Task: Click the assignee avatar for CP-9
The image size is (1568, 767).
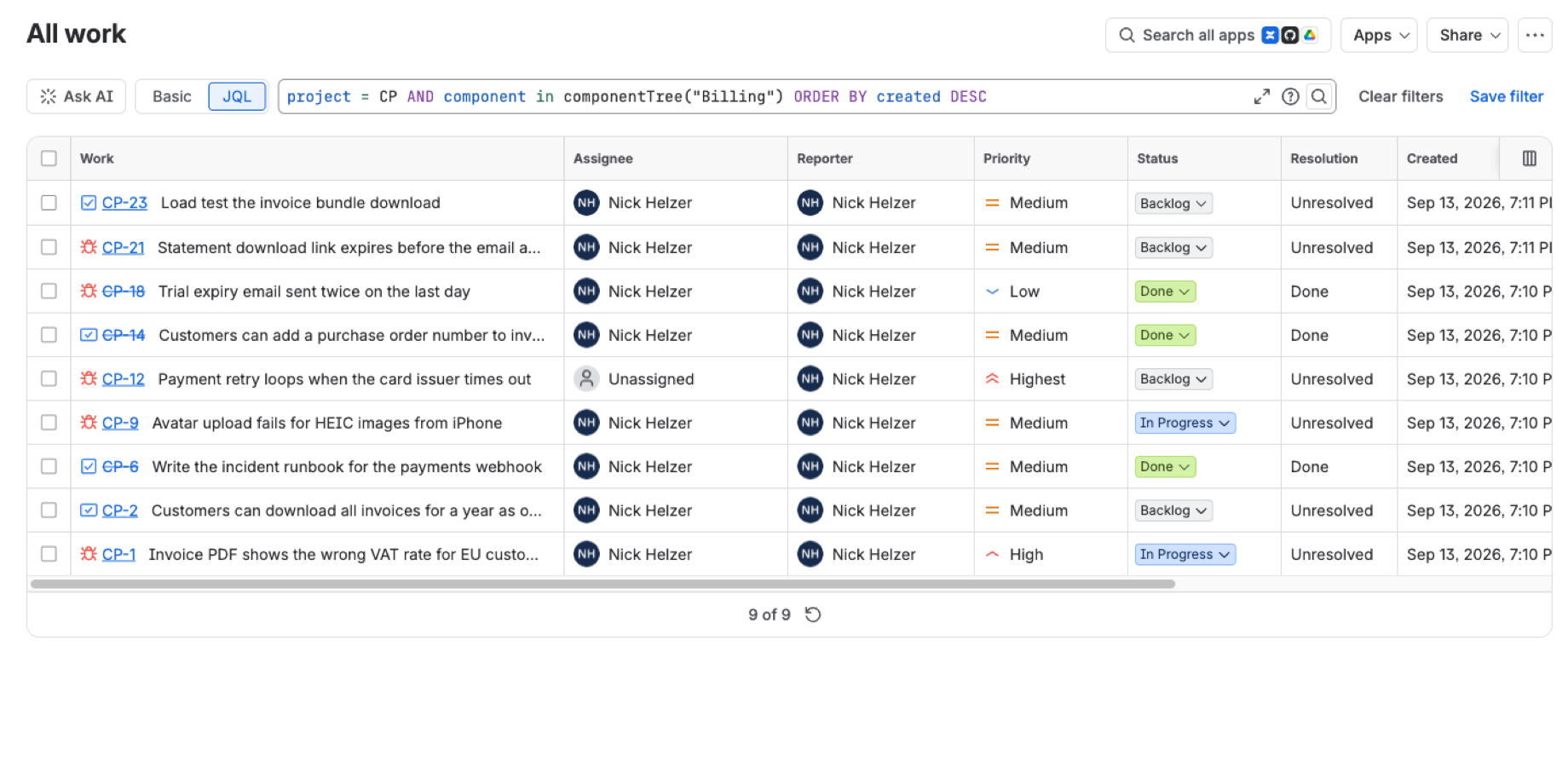Action: pyautogui.click(x=586, y=423)
